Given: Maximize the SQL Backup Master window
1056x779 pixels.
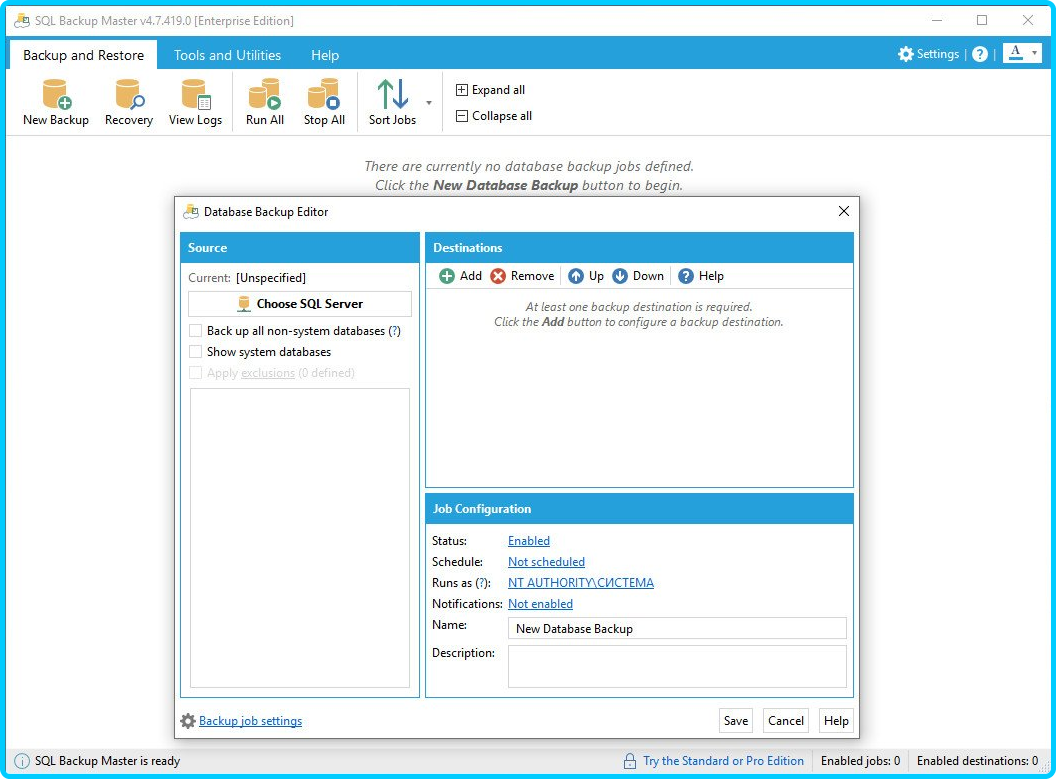Looking at the screenshot, I should click(982, 20).
